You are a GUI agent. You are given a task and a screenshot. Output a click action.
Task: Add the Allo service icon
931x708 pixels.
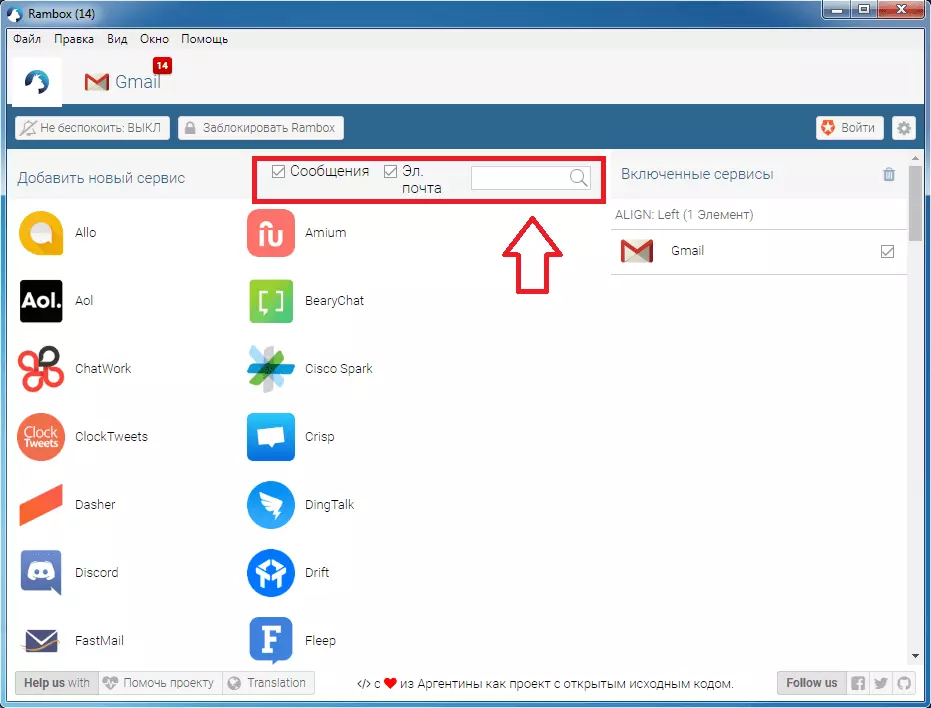(x=40, y=233)
